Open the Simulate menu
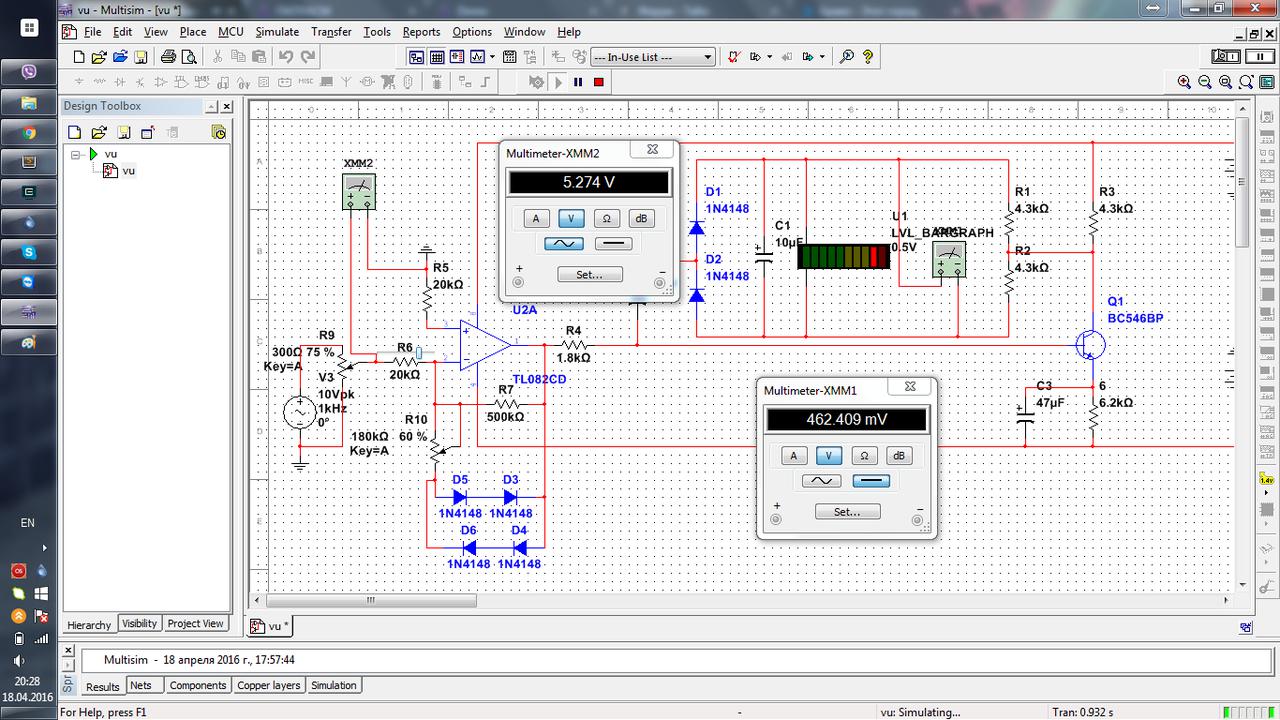This screenshot has height=720, width=1280. point(277,32)
